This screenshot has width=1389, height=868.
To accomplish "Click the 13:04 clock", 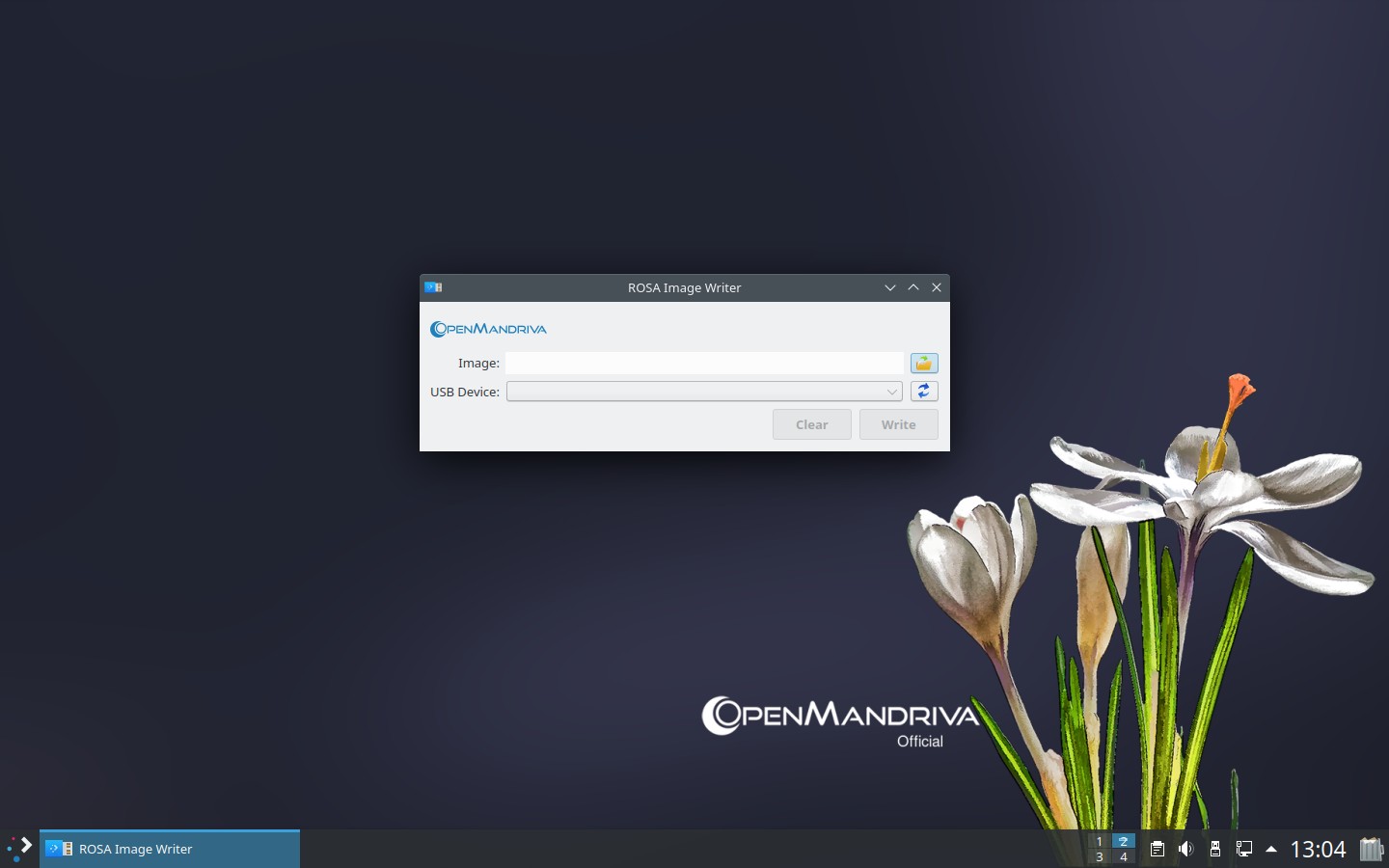I will tap(1318, 849).
